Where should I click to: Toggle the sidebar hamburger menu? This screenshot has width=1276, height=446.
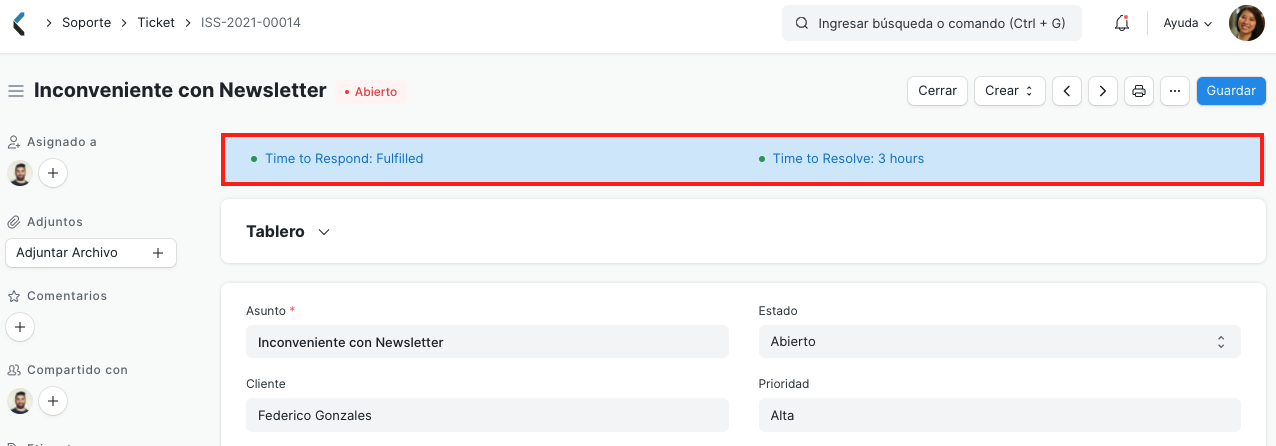pos(16,91)
